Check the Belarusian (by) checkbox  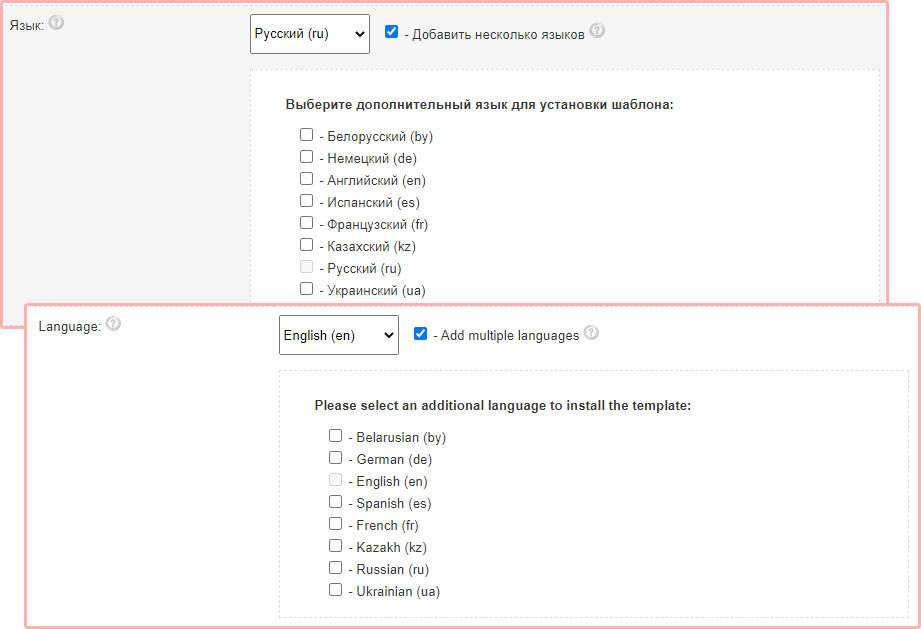point(336,436)
